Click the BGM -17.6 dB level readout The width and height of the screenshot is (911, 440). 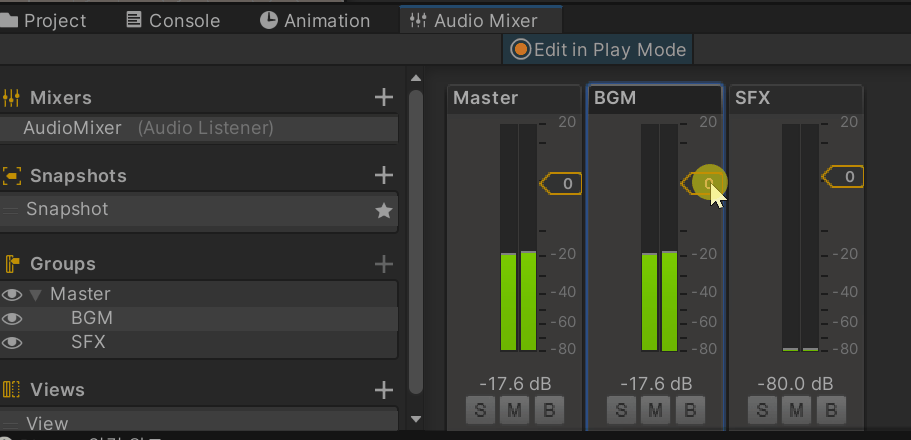pyautogui.click(x=657, y=384)
